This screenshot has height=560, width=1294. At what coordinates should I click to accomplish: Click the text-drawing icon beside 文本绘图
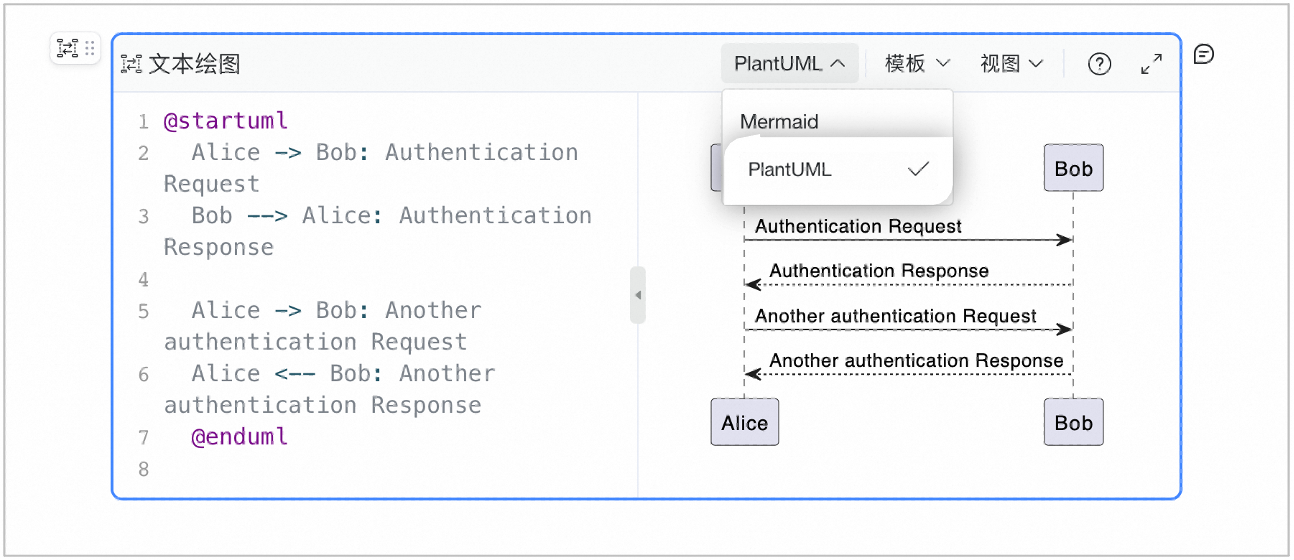tap(131, 64)
